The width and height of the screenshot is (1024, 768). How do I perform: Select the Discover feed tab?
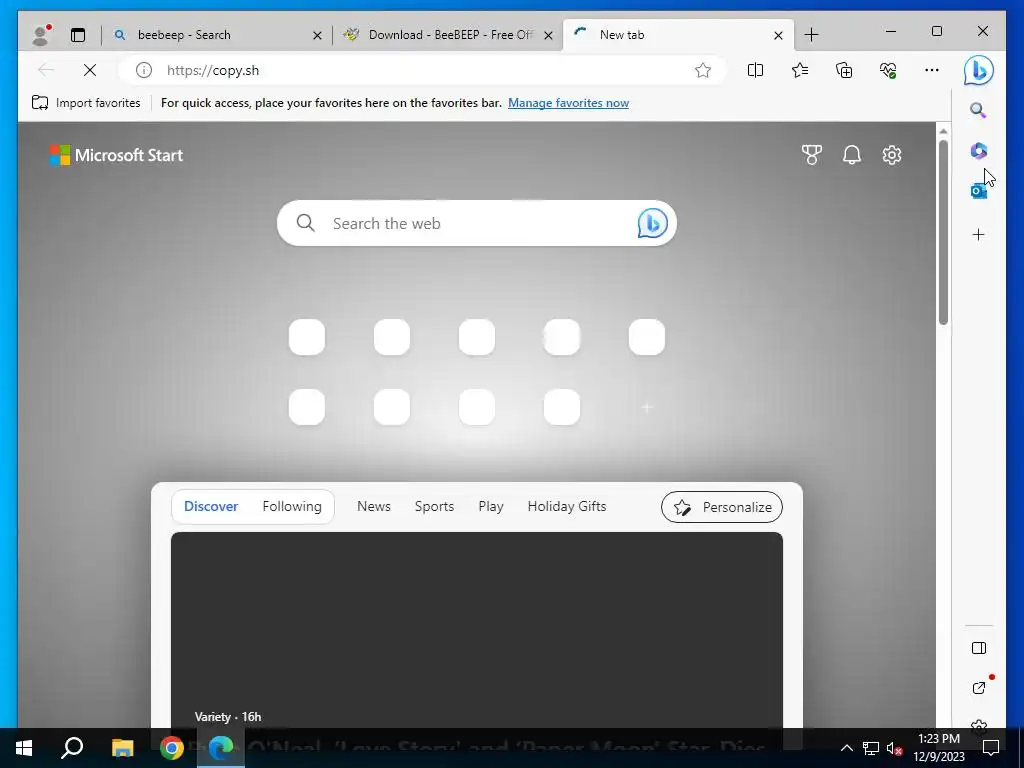coord(211,506)
